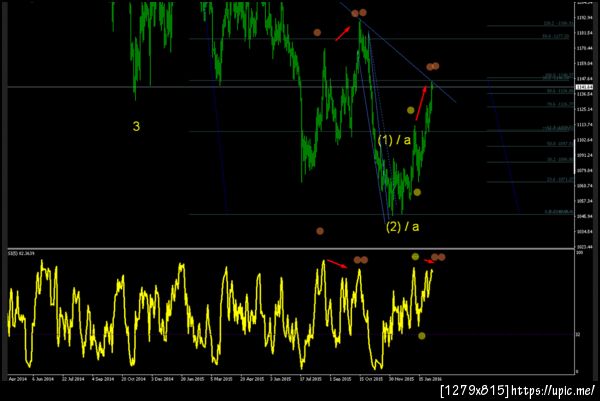The image size is (600, 401).
Task: Click the 1102.64 price scale value
Action: [x=585, y=140]
